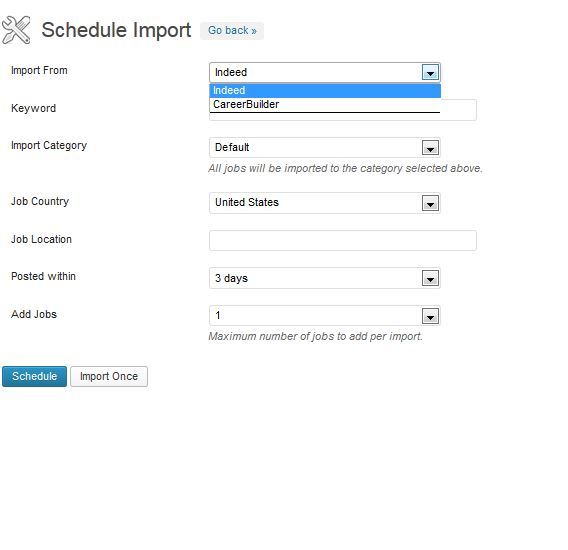Click the Schedule Import page heading
Image resolution: width=568 pixels, height=550 pixels.
tap(116, 30)
